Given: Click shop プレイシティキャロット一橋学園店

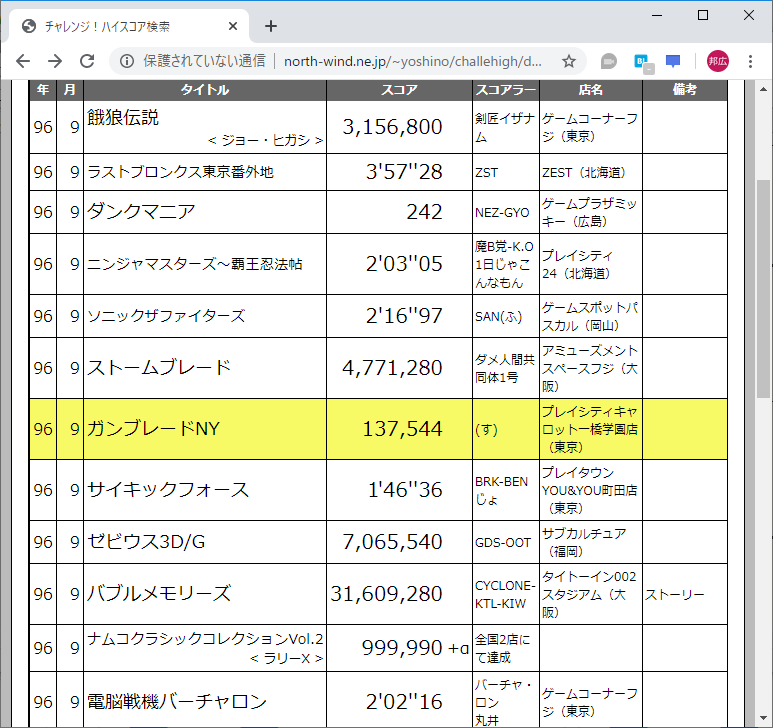Looking at the screenshot, I should (x=590, y=429).
